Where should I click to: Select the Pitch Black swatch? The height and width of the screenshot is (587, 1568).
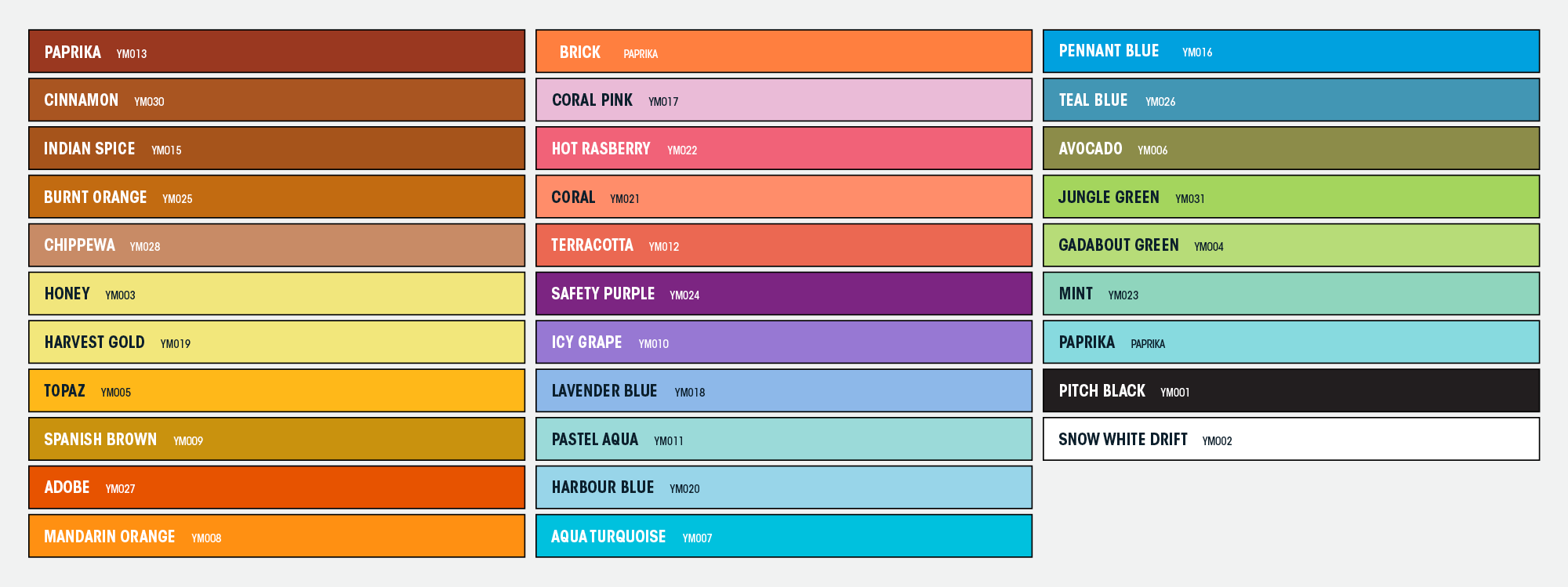[x=1291, y=390]
